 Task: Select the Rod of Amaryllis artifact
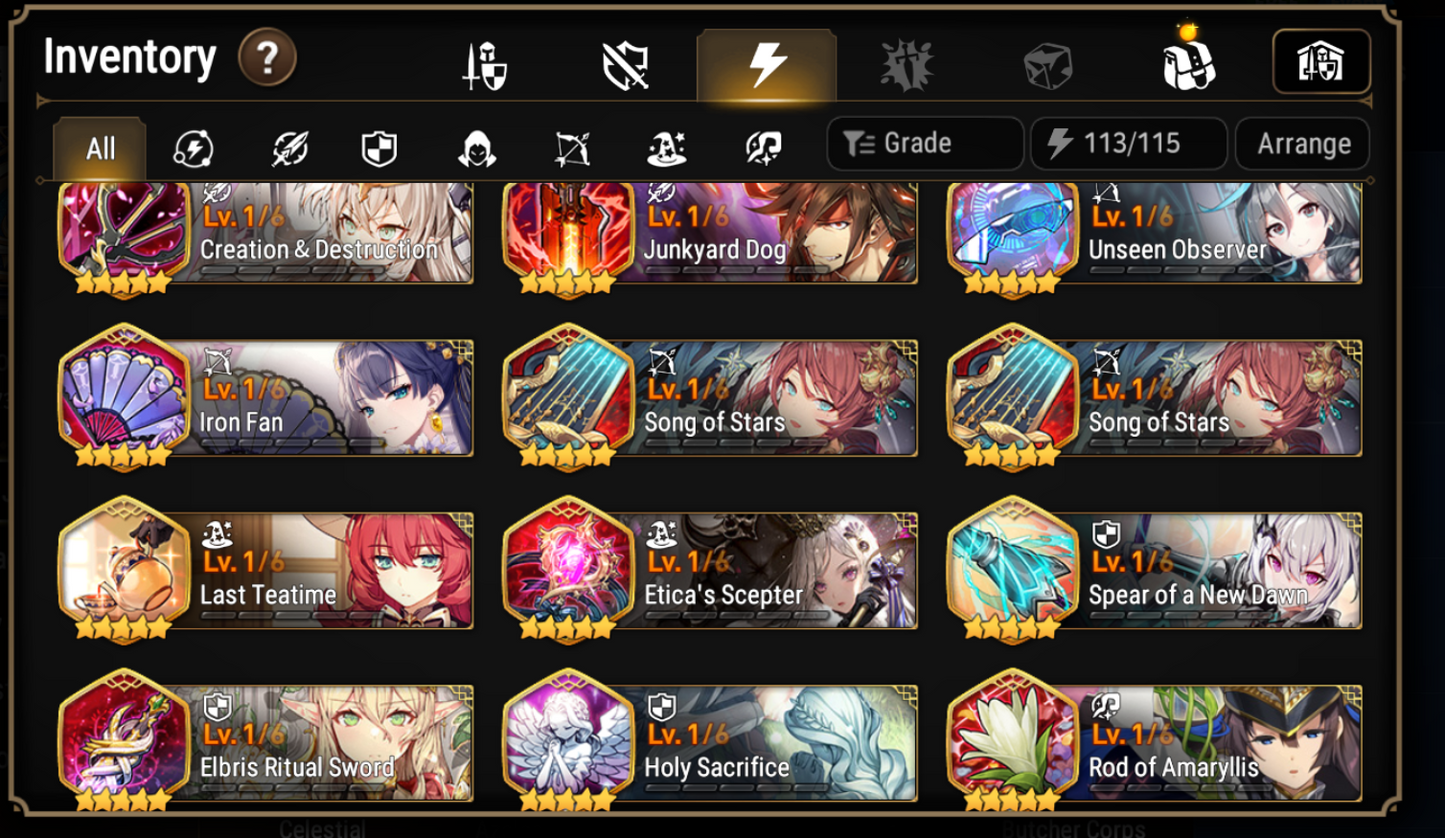pos(1154,741)
